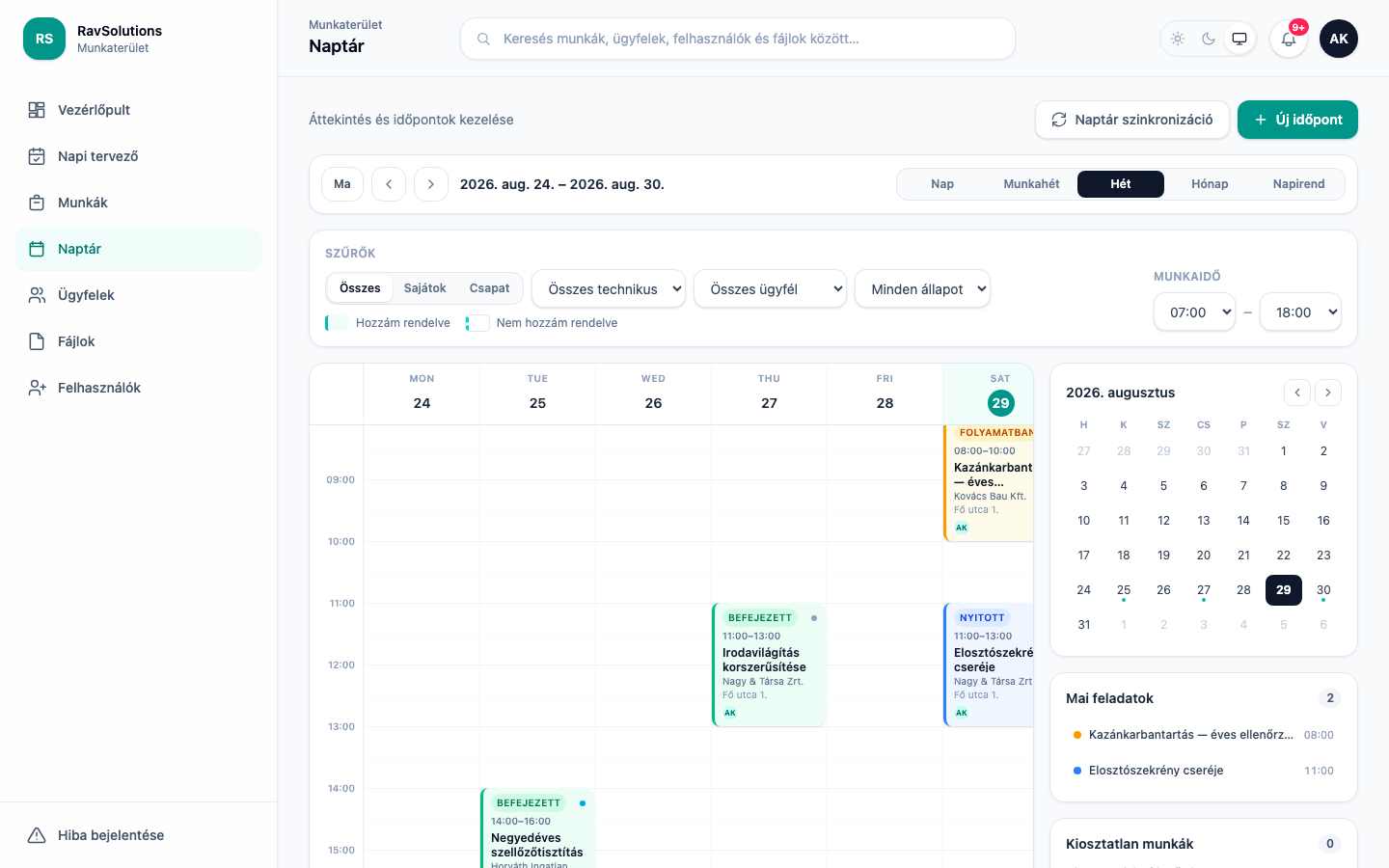1389x868 pixels.
Task: Switch calendar to Hónap view
Action: coord(1210,184)
